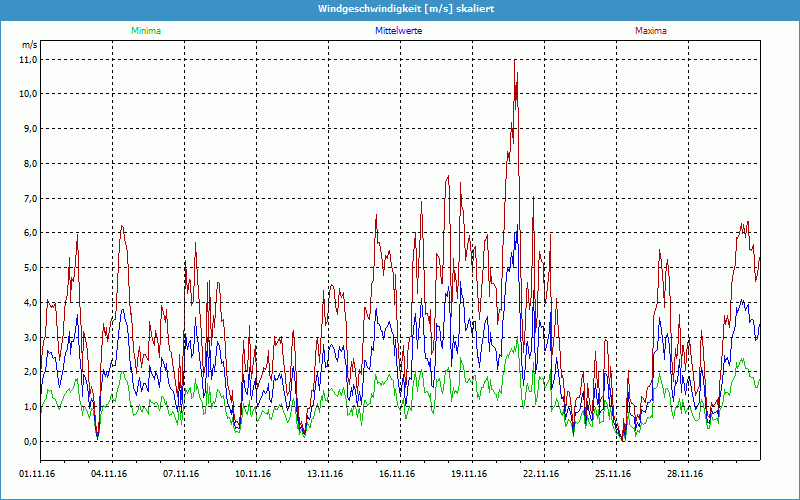Pick the 19.11.16 date on the x-axis

pyautogui.click(x=470, y=475)
